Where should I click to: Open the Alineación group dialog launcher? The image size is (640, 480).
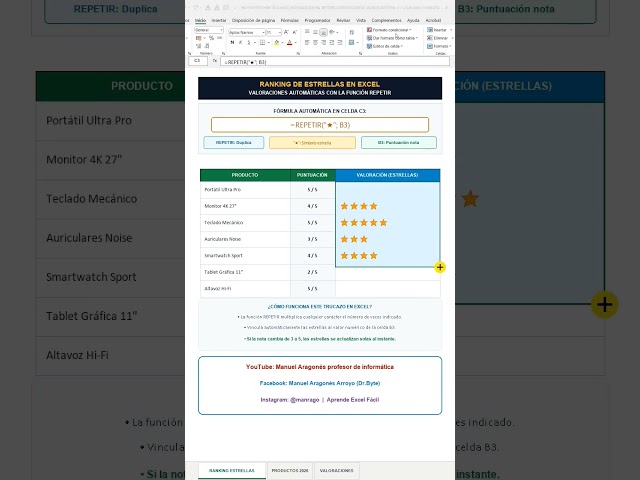pyautogui.click(x=360, y=53)
